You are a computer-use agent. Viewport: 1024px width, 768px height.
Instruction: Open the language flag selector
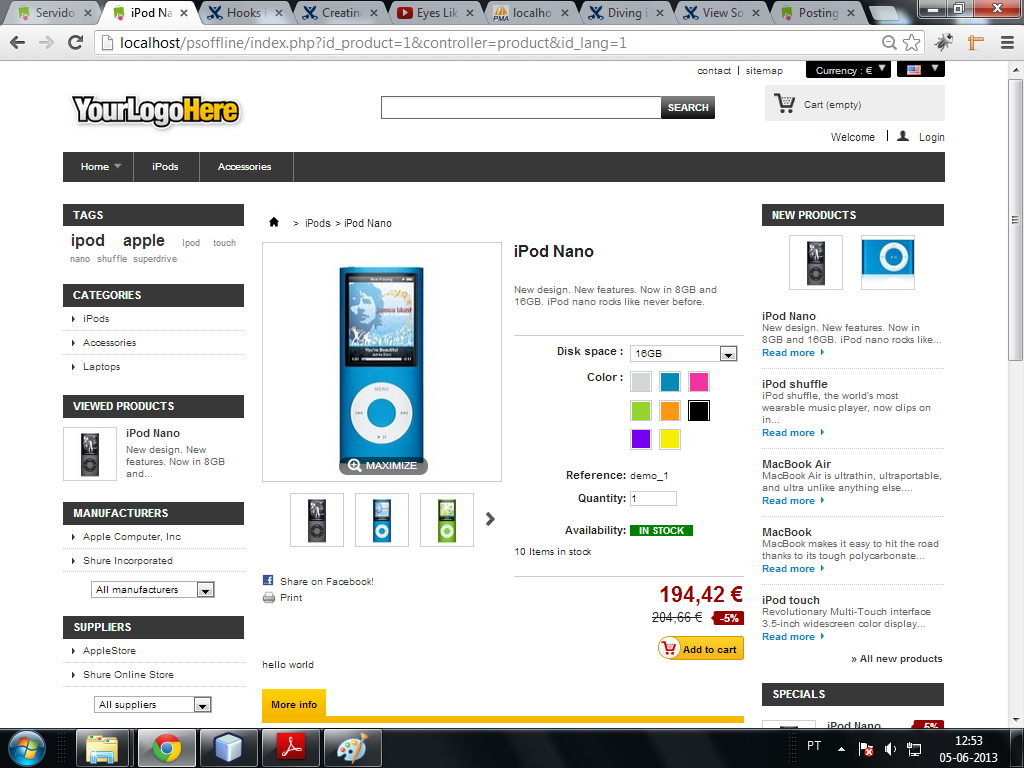click(x=921, y=69)
